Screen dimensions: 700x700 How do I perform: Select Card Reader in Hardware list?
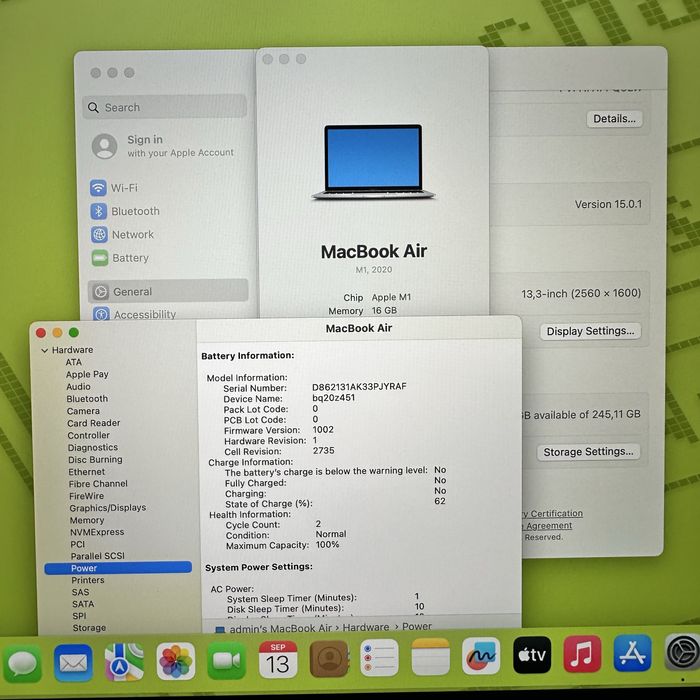93,423
